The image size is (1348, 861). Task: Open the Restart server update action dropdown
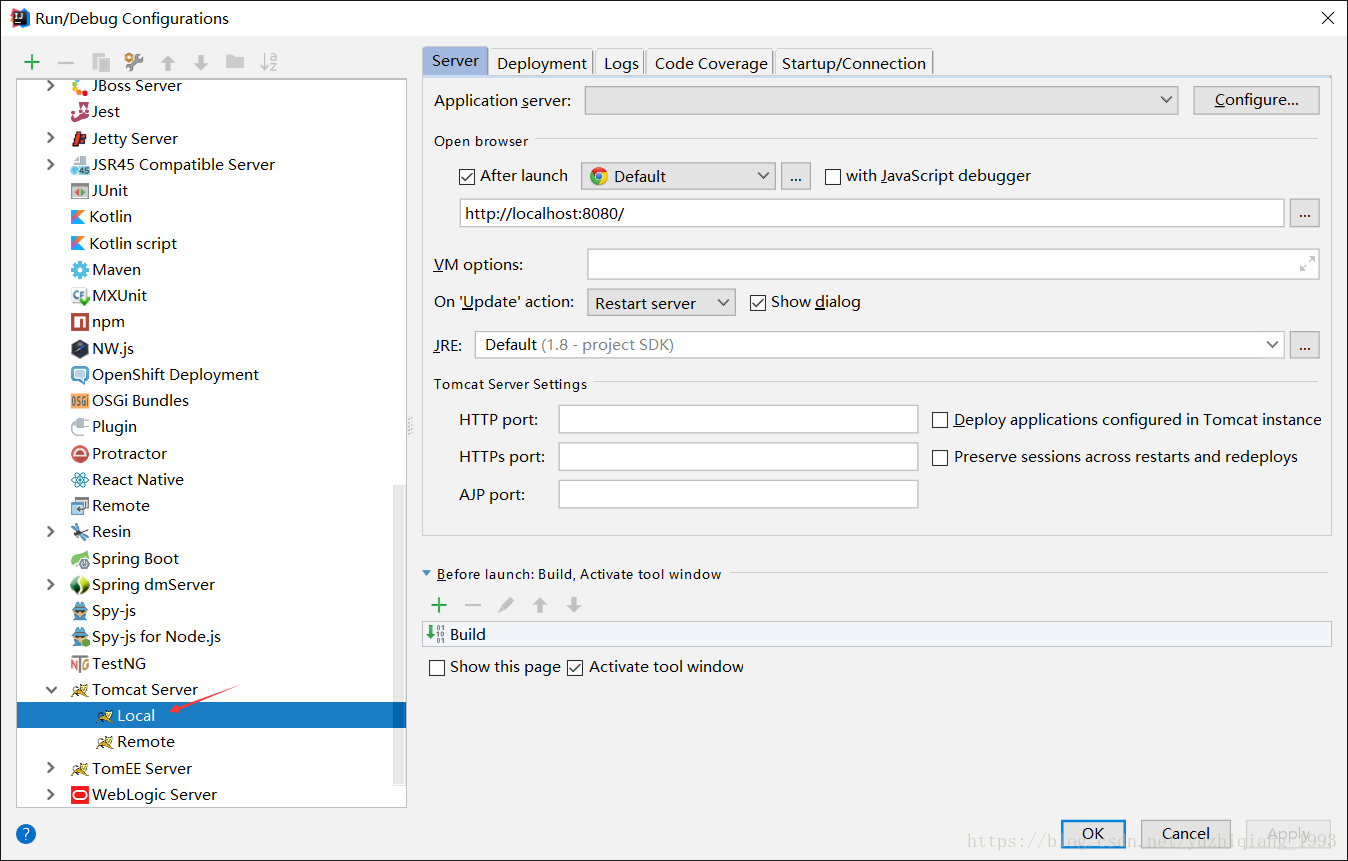(x=661, y=302)
